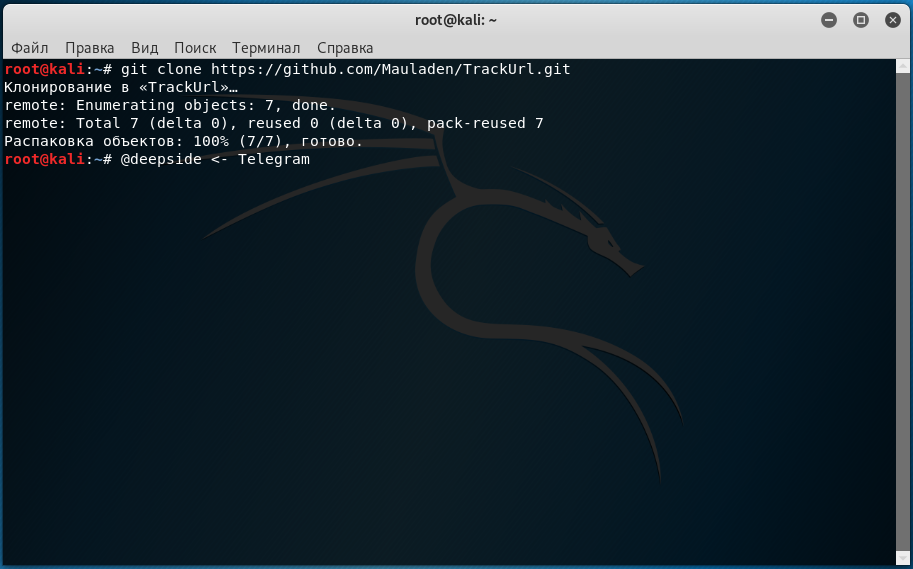
Task: Click the 'Распаковка объектов: 100%' line
Action: [x=183, y=142]
